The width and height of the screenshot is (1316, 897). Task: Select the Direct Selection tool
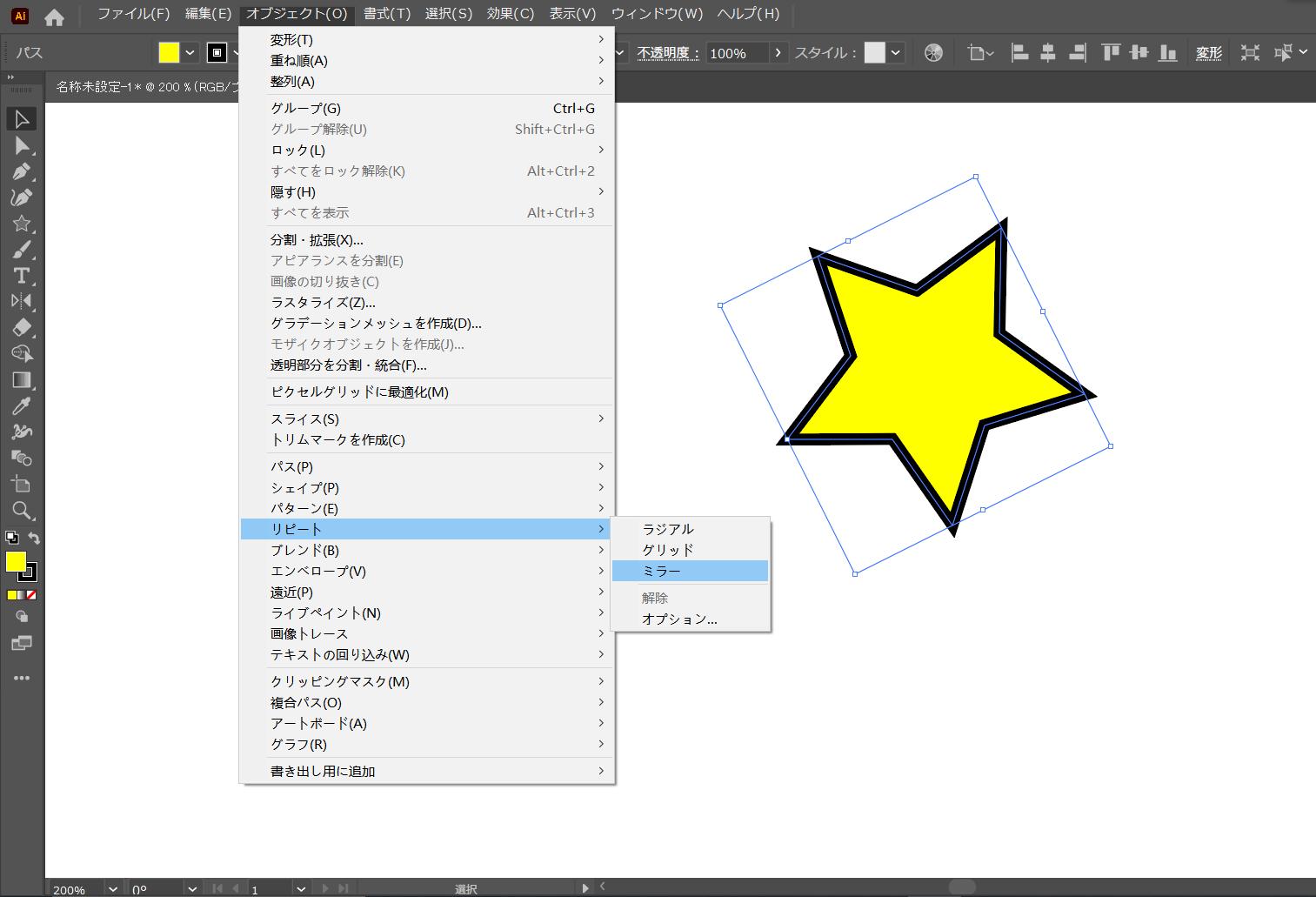click(x=22, y=145)
